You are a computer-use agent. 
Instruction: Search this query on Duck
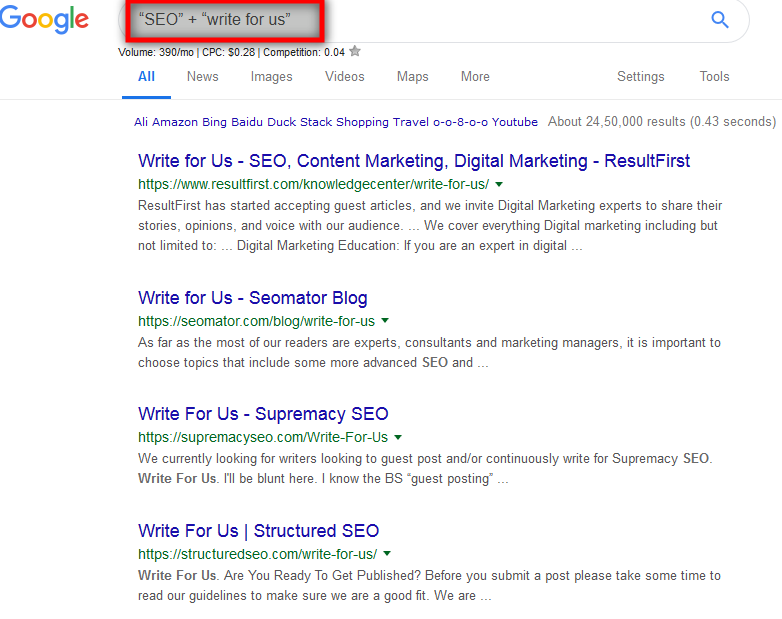[282, 122]
